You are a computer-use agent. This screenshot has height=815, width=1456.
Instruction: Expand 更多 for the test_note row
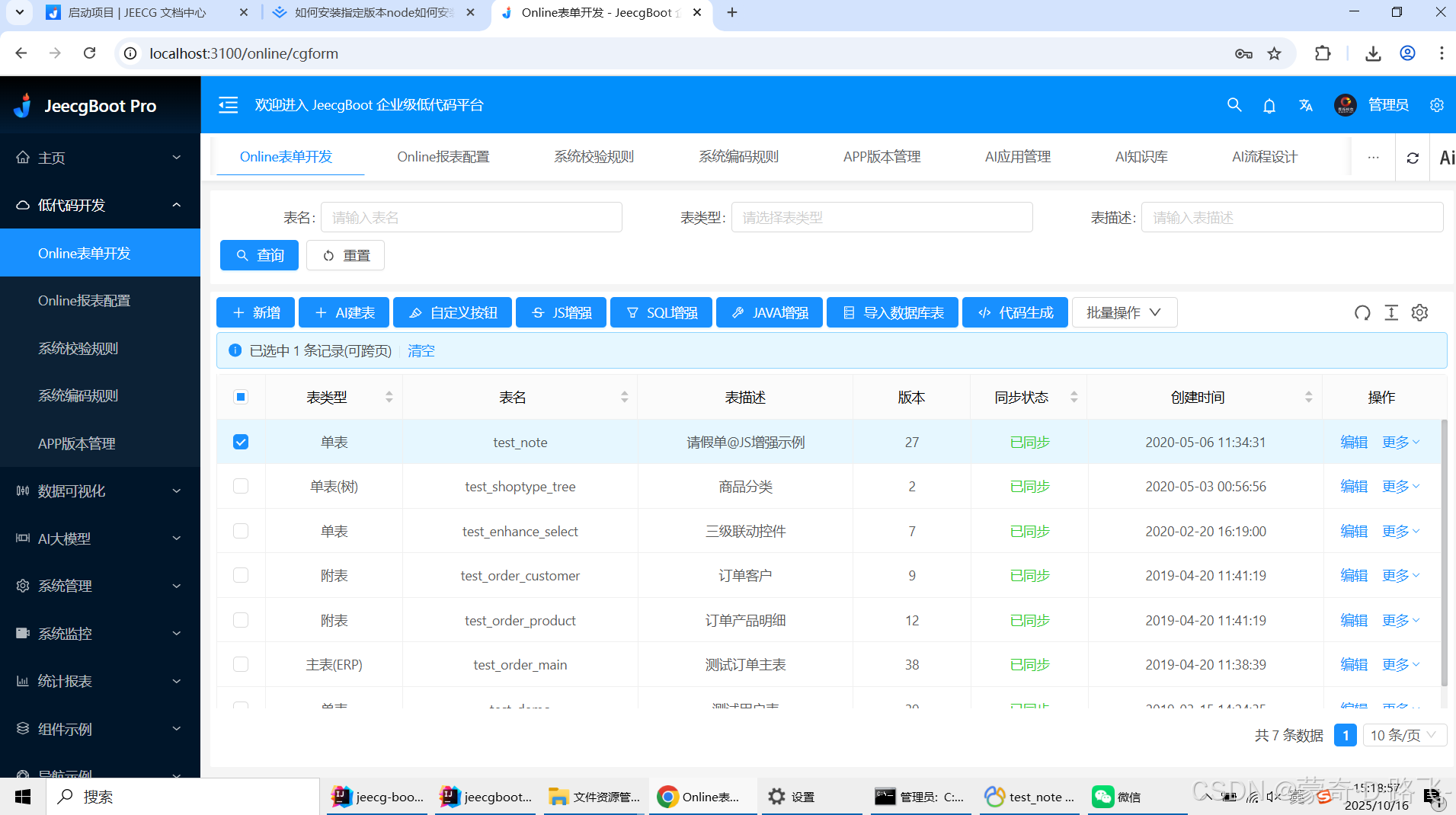[1400, 442]
